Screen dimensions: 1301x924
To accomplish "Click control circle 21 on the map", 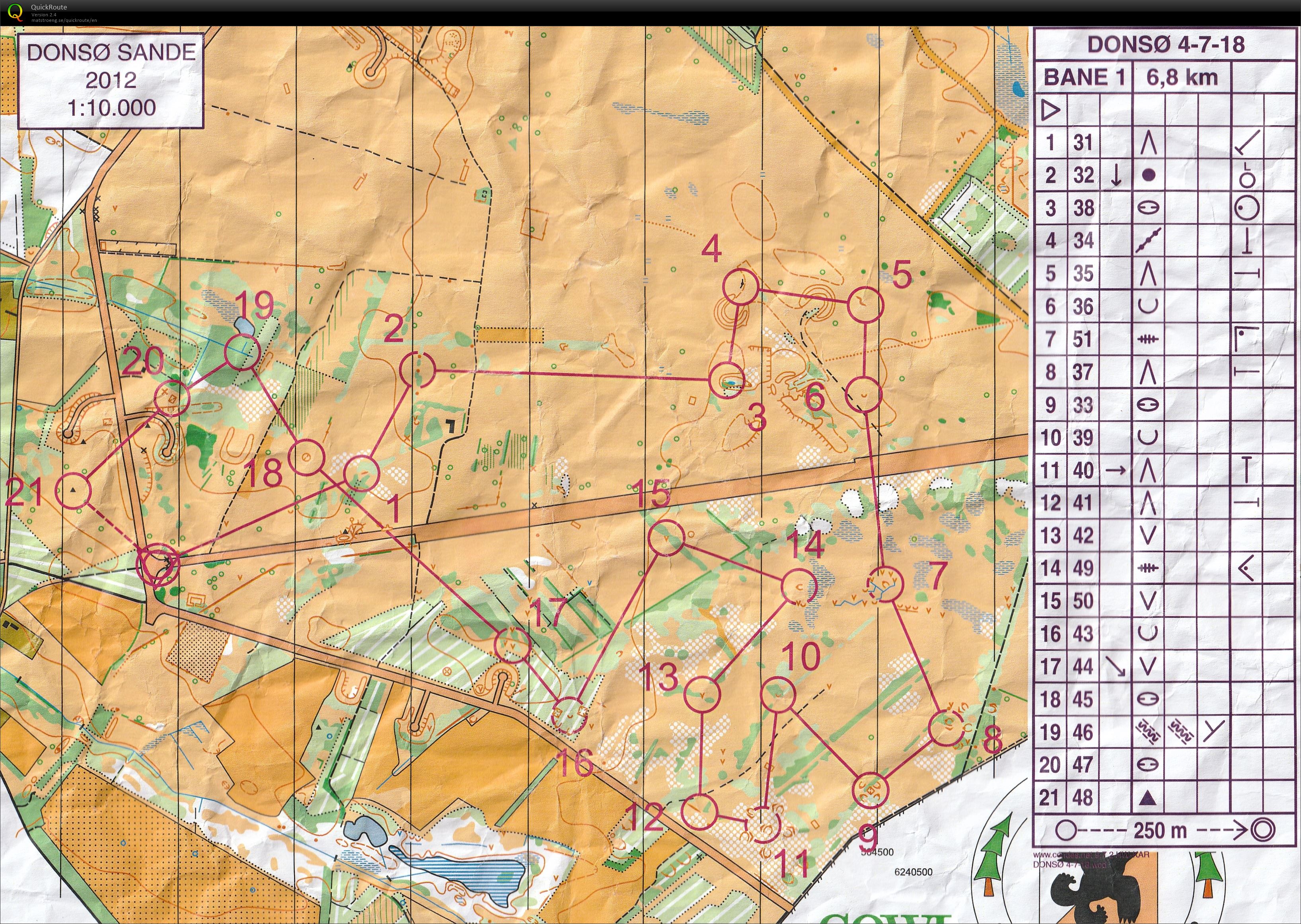I will tap(73, 490).
